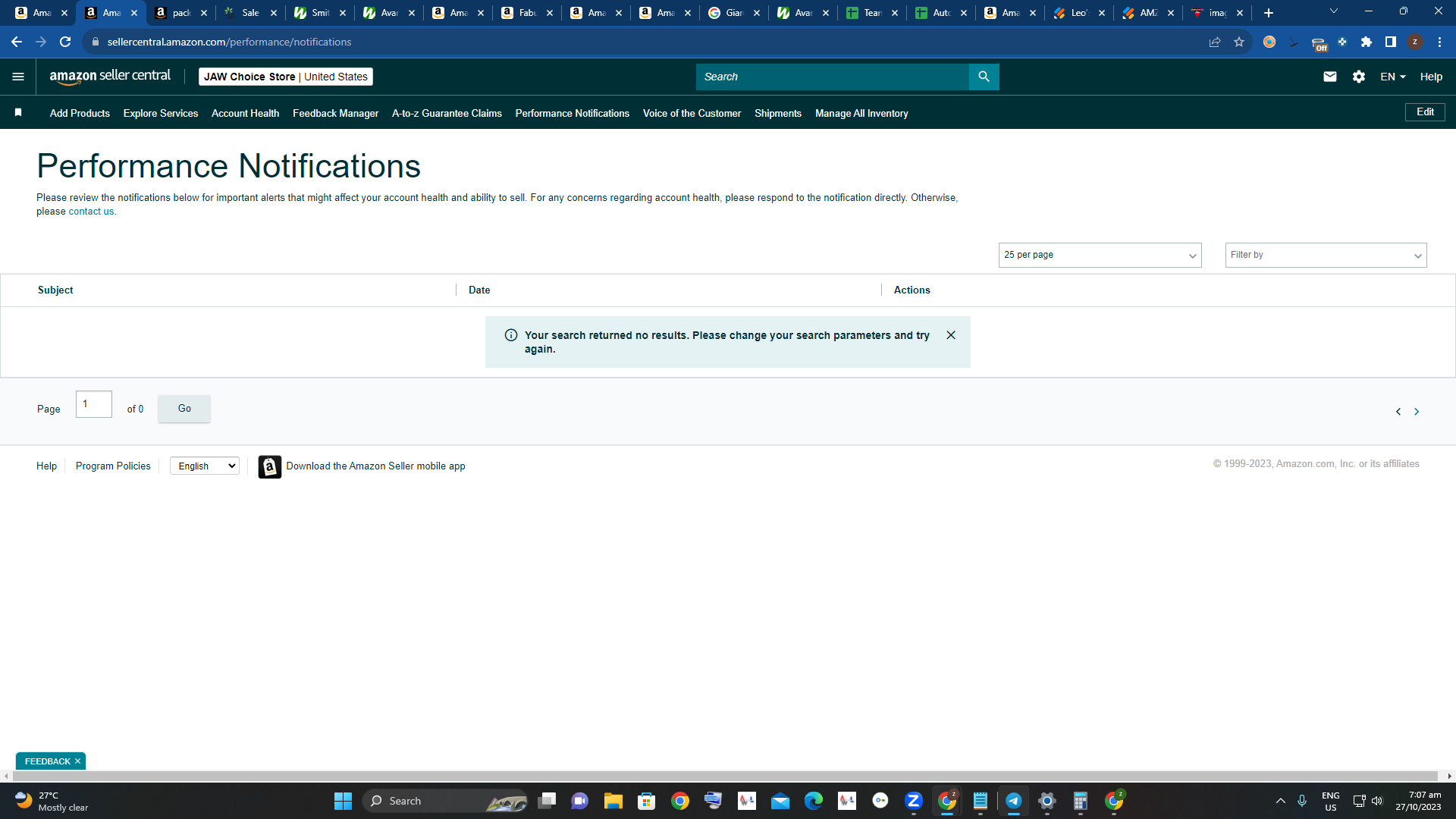The width and height of the screenshot is (1456, 819).
Task: Open File Explorer from taskbar
Action: point(613,801)
